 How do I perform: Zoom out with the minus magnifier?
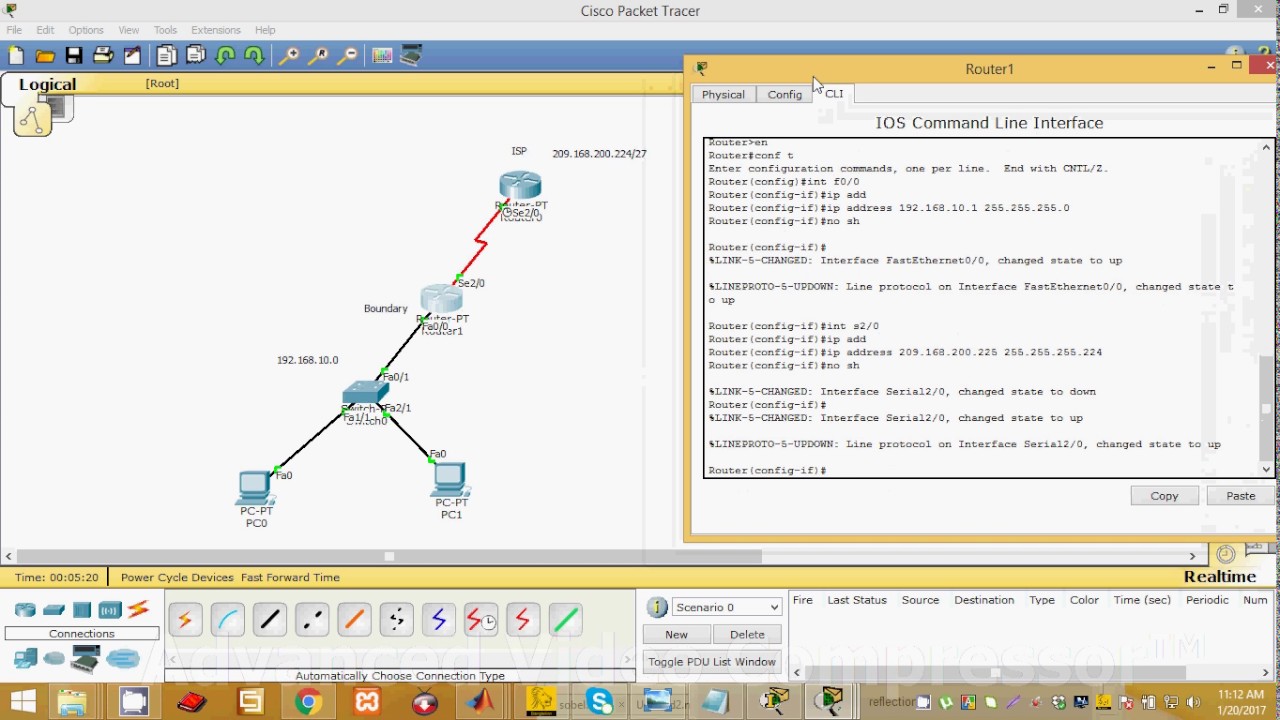pos(347,56)
